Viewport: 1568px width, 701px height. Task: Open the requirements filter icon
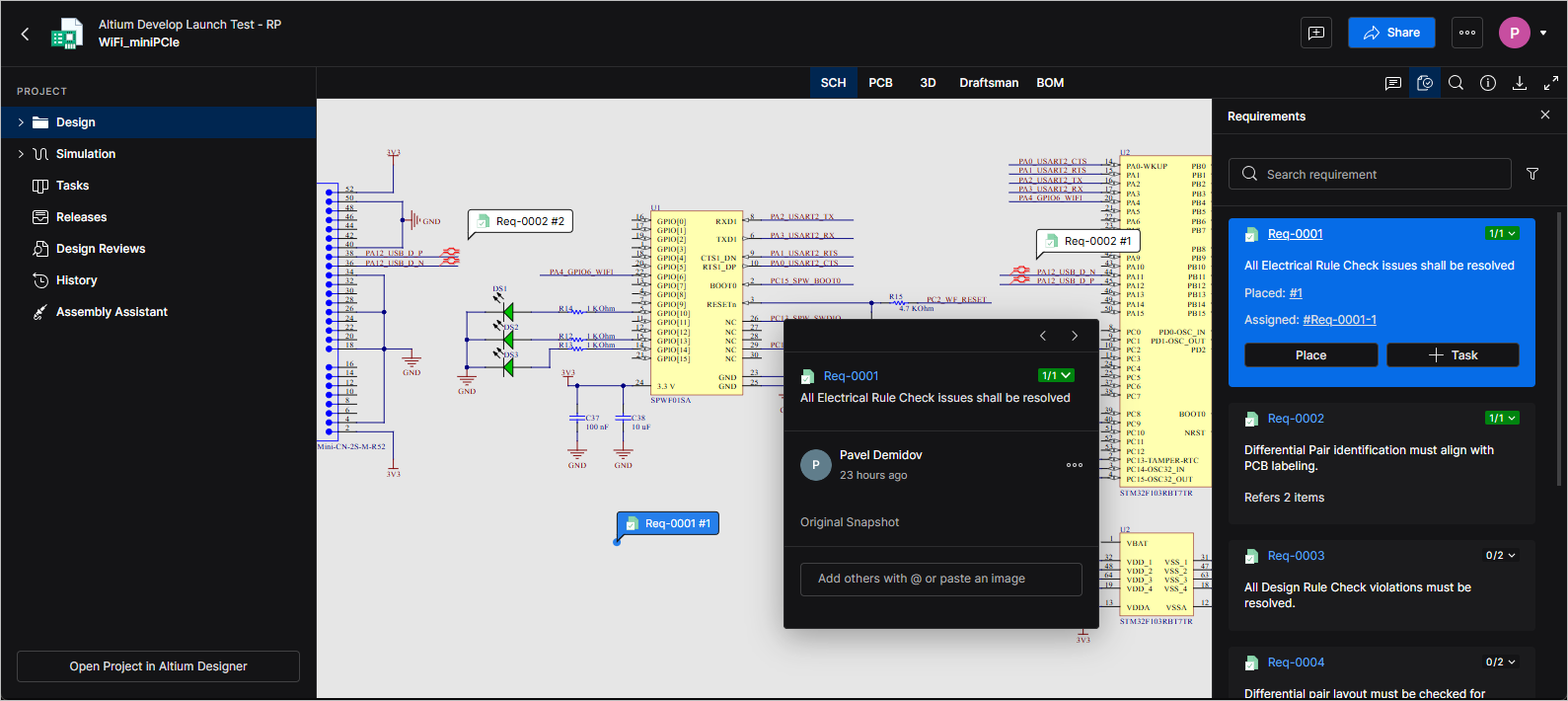point(1531,174)
